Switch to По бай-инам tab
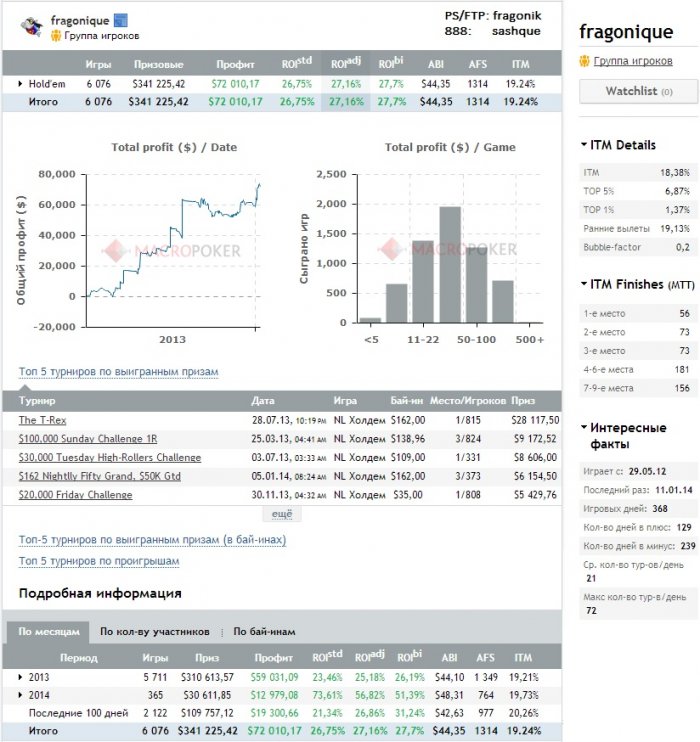 tap(264, 632)
